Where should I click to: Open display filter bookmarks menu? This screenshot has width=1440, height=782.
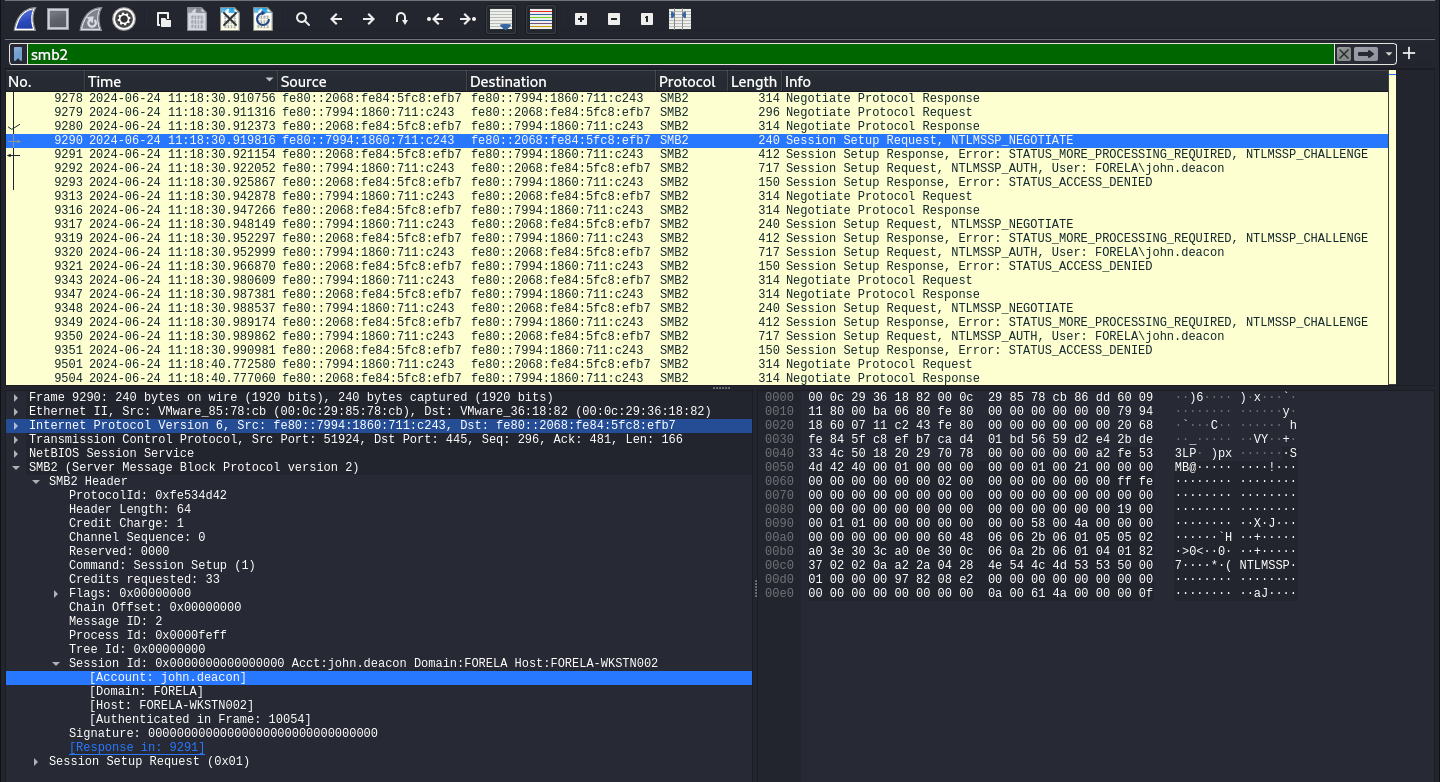[17, 54]
